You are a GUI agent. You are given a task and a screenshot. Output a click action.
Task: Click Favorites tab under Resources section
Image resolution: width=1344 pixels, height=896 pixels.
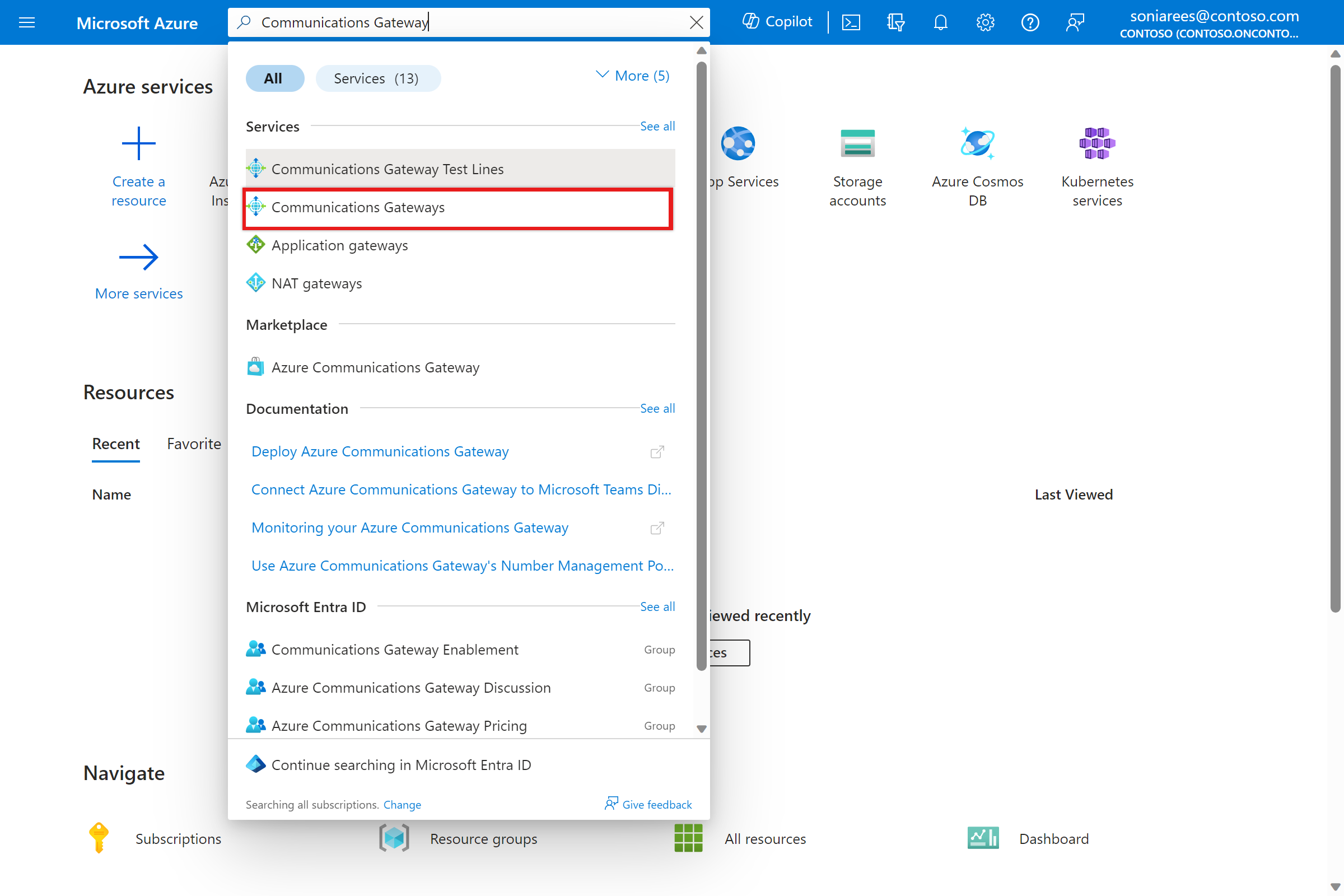194,444
